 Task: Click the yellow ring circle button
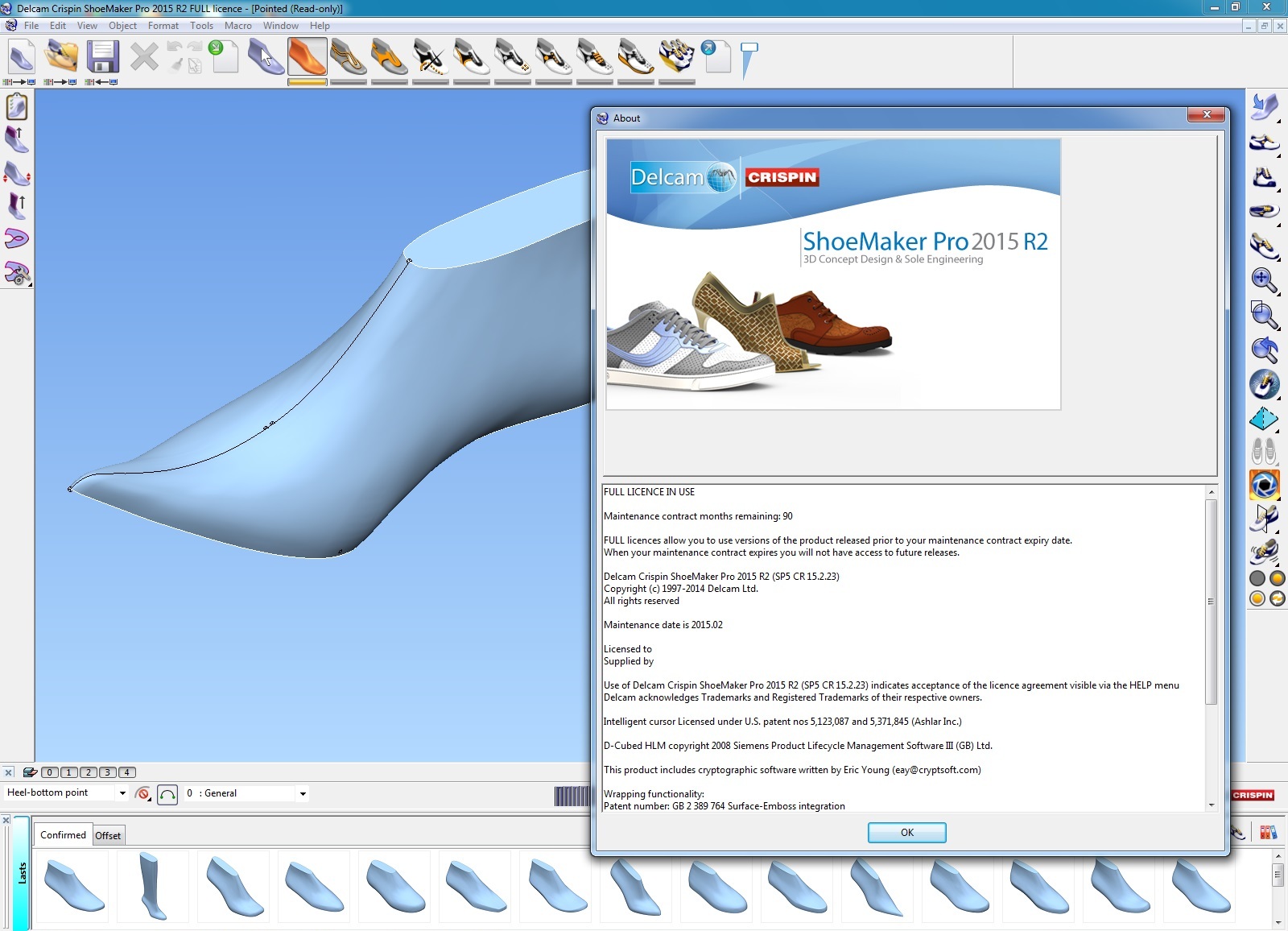pyautogui.click(x=1257, y=598)
